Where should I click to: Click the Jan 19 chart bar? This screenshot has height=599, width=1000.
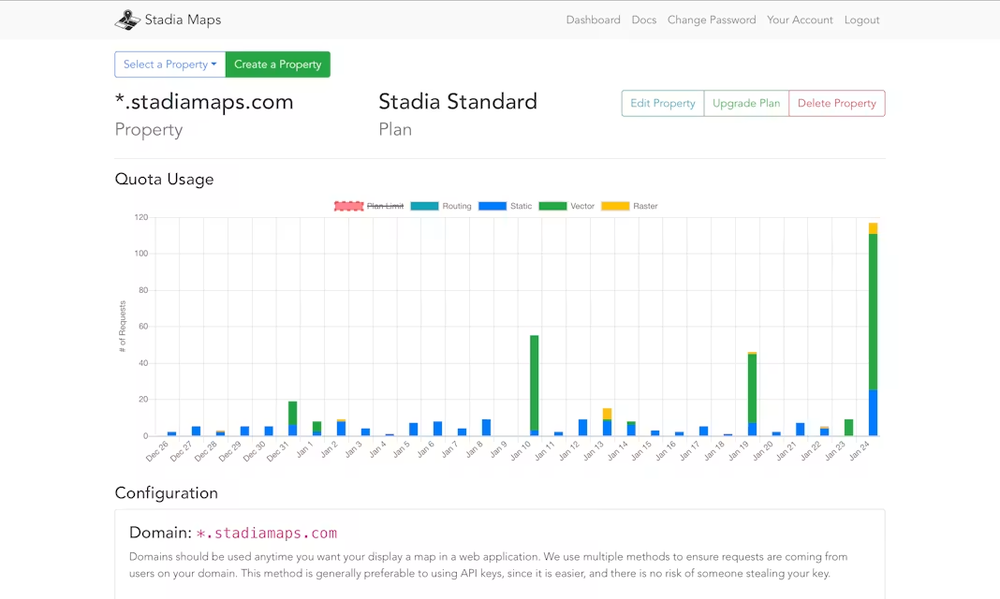click(x=753, y=394)
